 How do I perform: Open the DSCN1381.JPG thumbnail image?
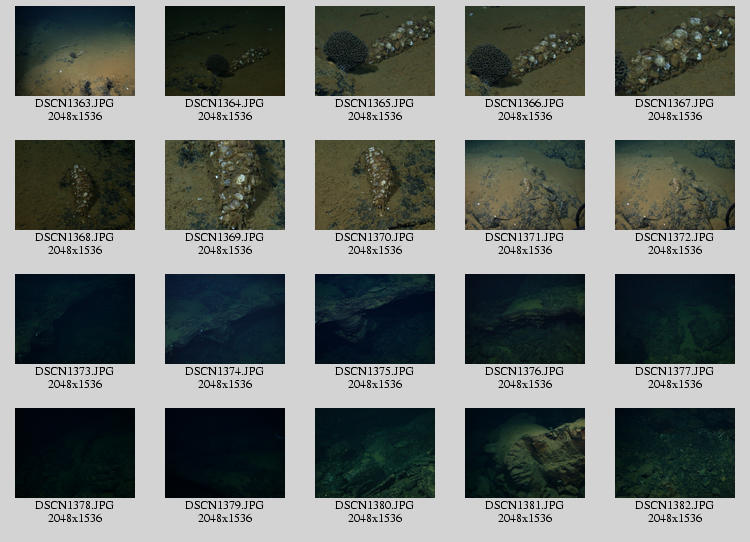tap(525, 453)
